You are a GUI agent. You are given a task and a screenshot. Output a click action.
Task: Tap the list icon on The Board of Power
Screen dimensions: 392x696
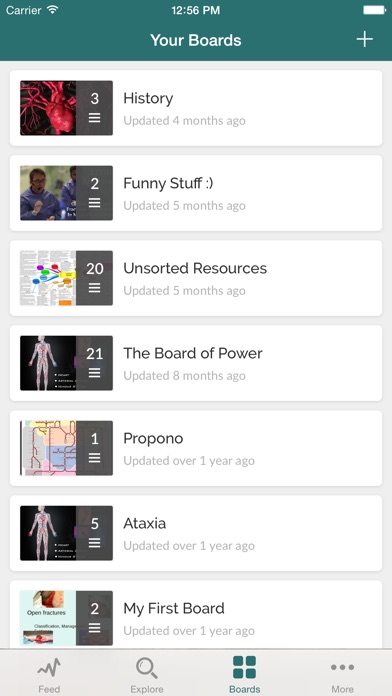tap(95, 373)
